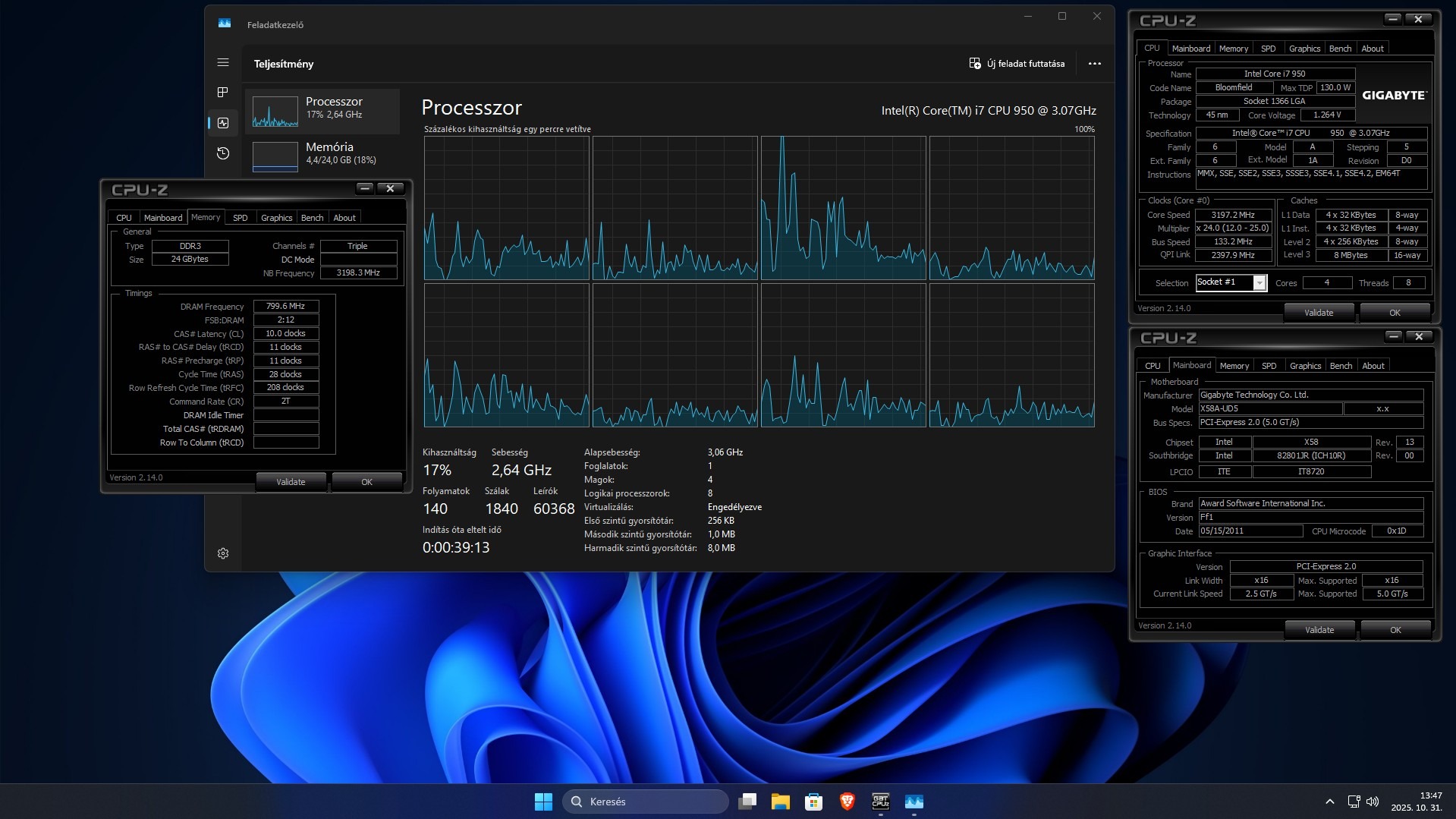Image resolution: width=1456 pixels, height=819 pixels.
Task: Open Bench tab in CPU-Z Motherboard window
Action: click(x=1341, y=366)
